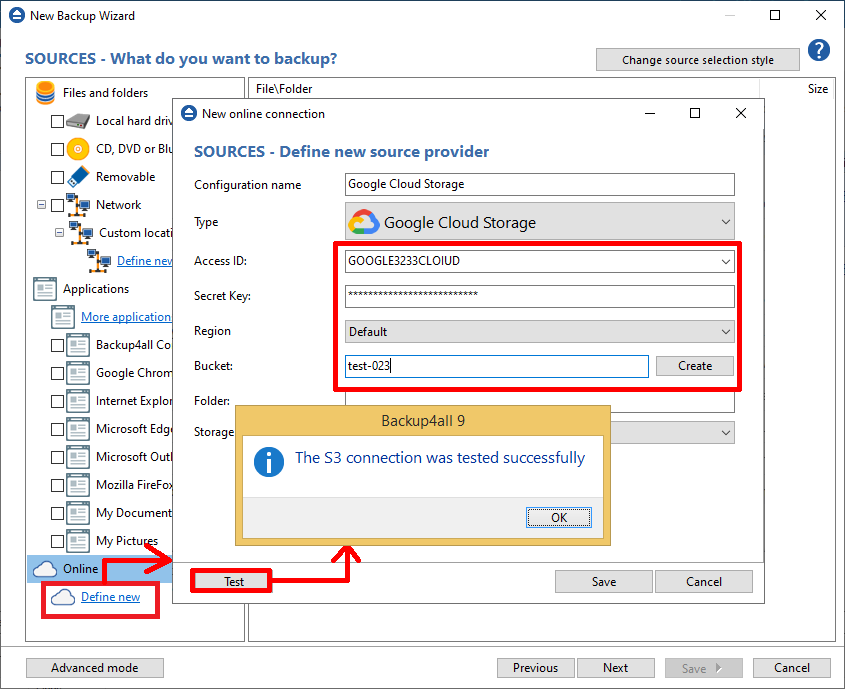The image size is (845, 689).
Task: Click the CD, DVD disc icon
Action: coord(78,149)
